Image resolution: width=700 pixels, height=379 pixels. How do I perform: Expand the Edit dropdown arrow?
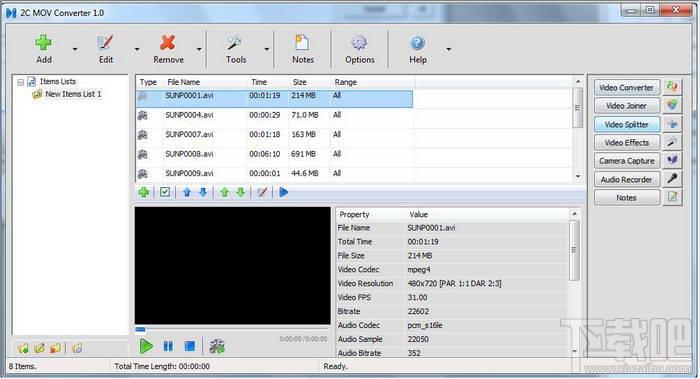137,49
